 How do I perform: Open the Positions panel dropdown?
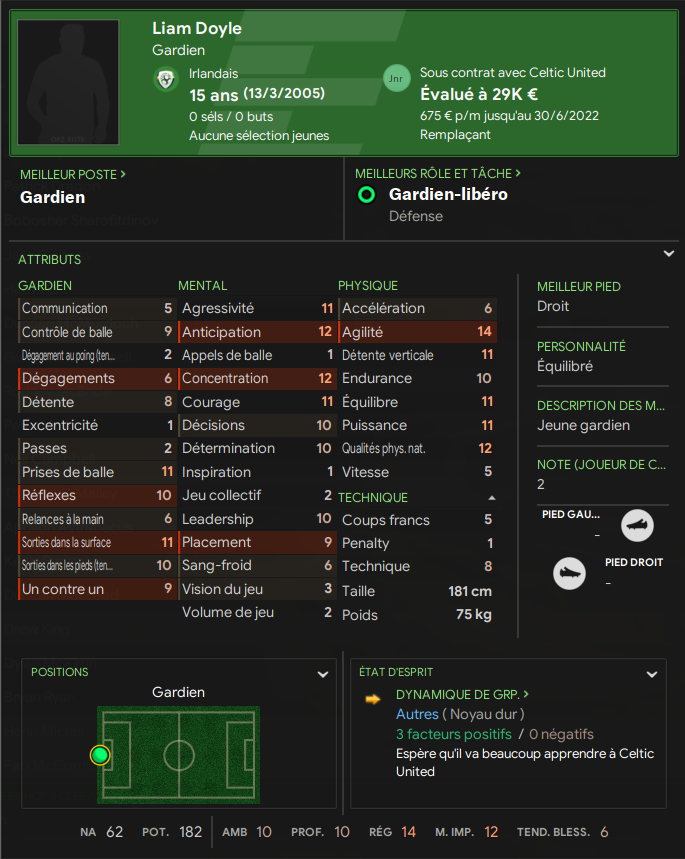(x=323, y=674)
